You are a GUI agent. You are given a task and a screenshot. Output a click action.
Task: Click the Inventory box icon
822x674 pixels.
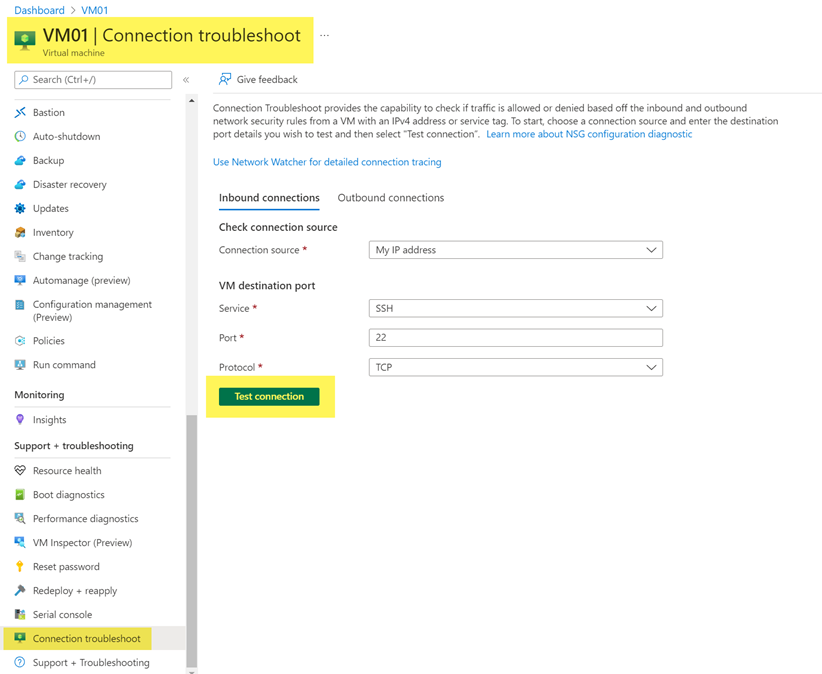pos(20,232)
